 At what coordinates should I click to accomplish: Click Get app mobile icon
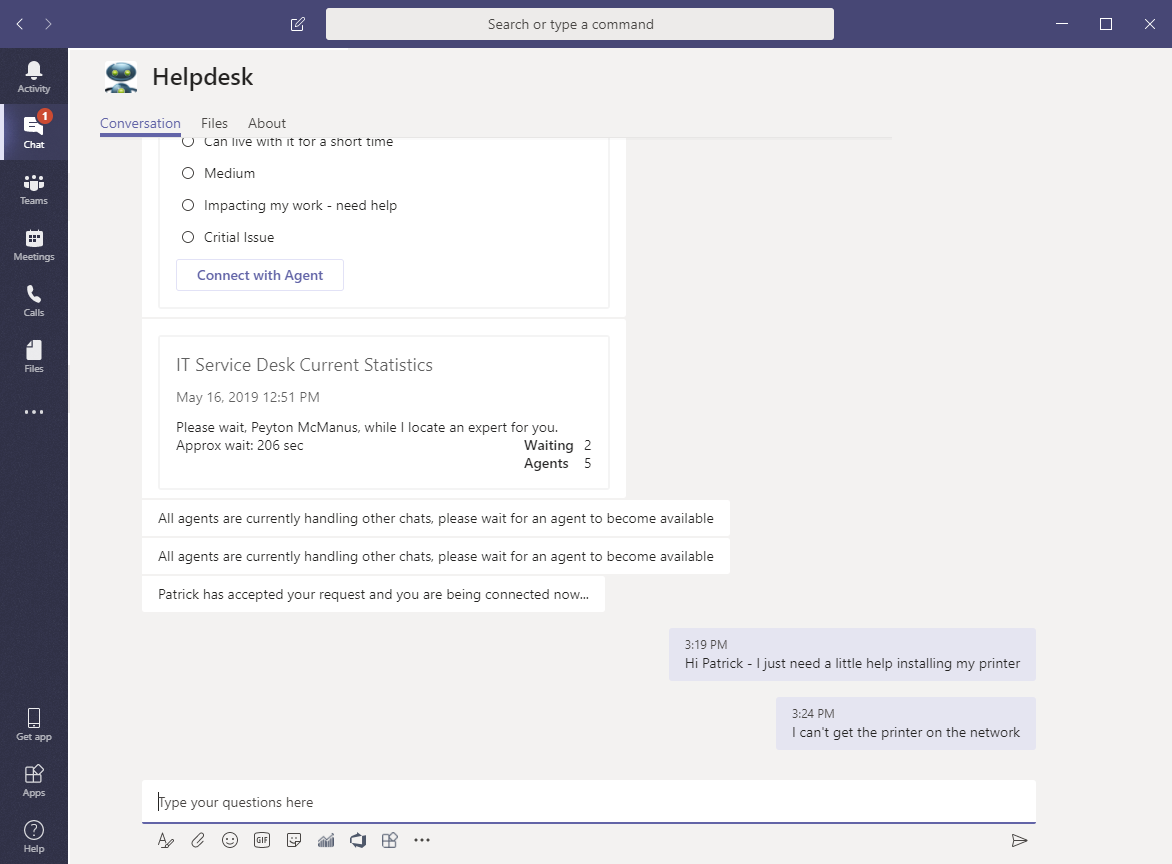pyautogui.click(x=34, y=724)
